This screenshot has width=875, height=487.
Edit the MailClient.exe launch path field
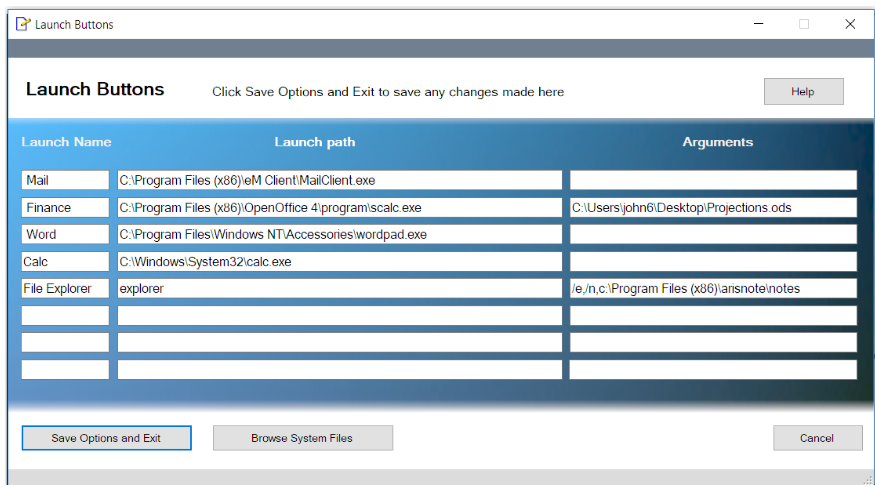coord(339,180)
